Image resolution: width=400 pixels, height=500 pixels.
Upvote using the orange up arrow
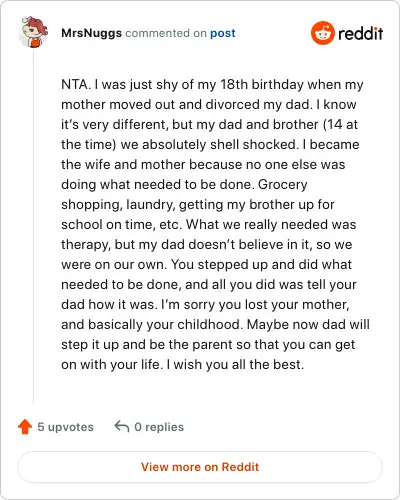[x=25, y=427]
